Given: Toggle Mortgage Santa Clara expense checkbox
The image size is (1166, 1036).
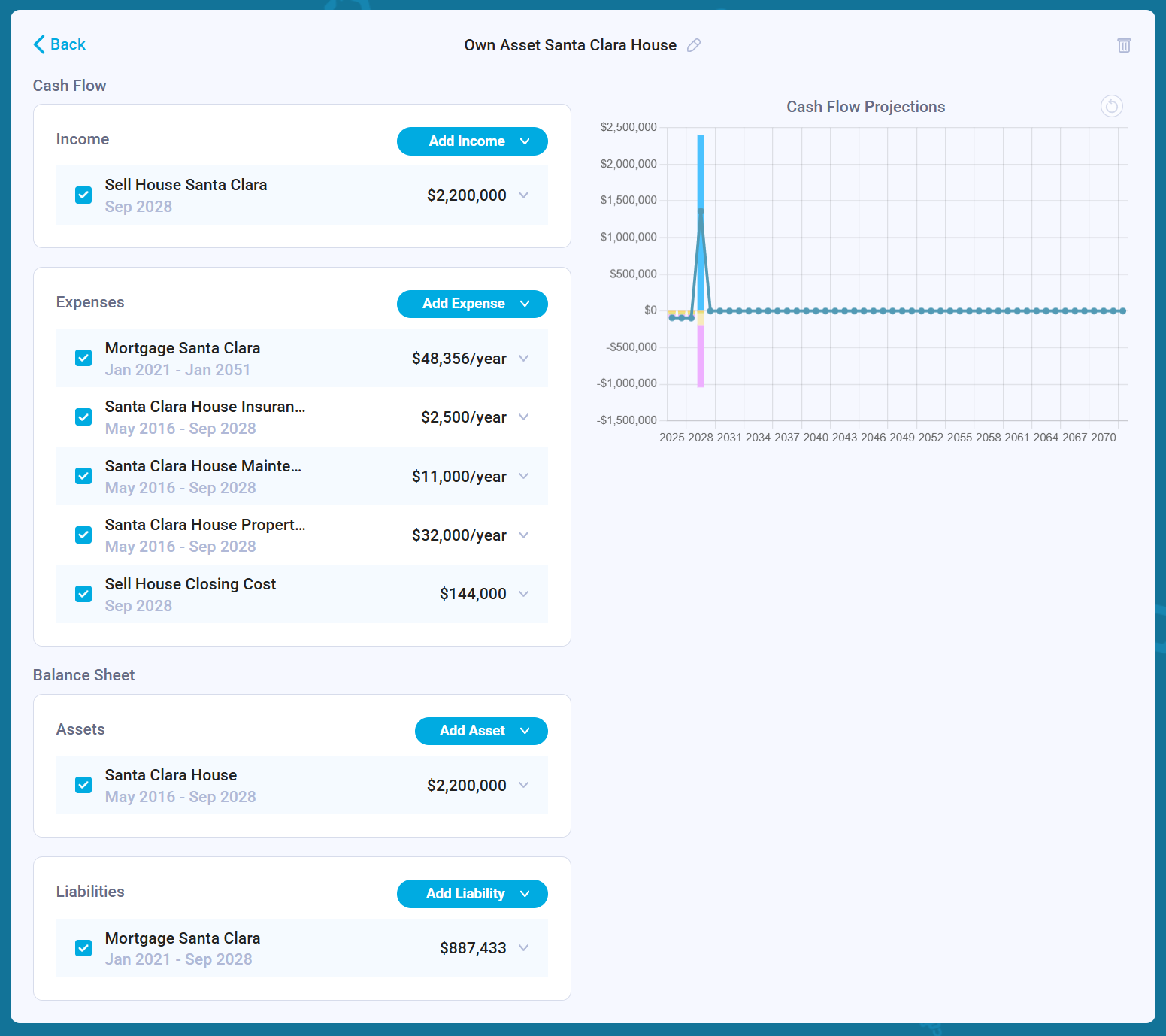Looking at the screenshot, I should click(83, 358).
